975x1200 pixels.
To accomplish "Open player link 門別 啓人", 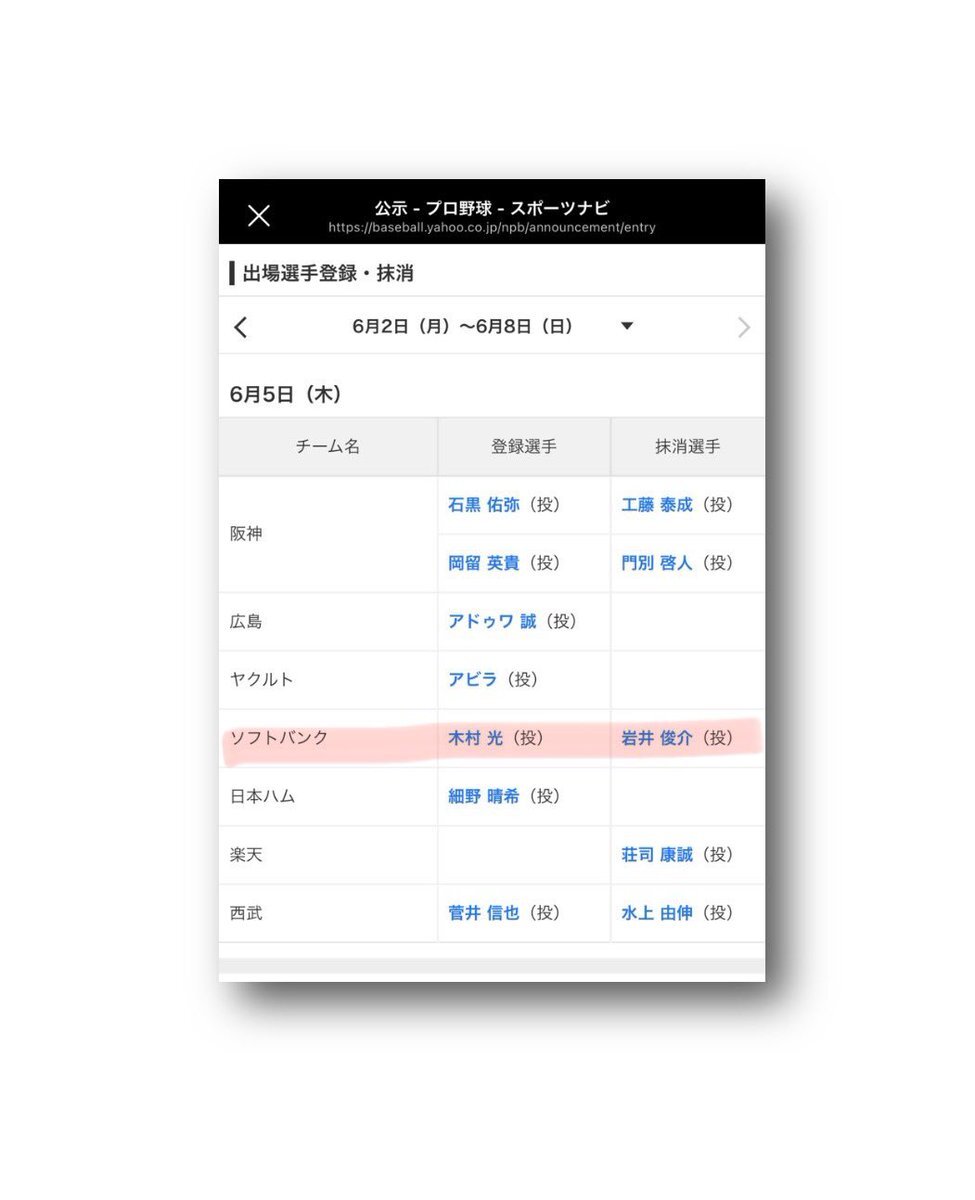I will tap(656, 563).
